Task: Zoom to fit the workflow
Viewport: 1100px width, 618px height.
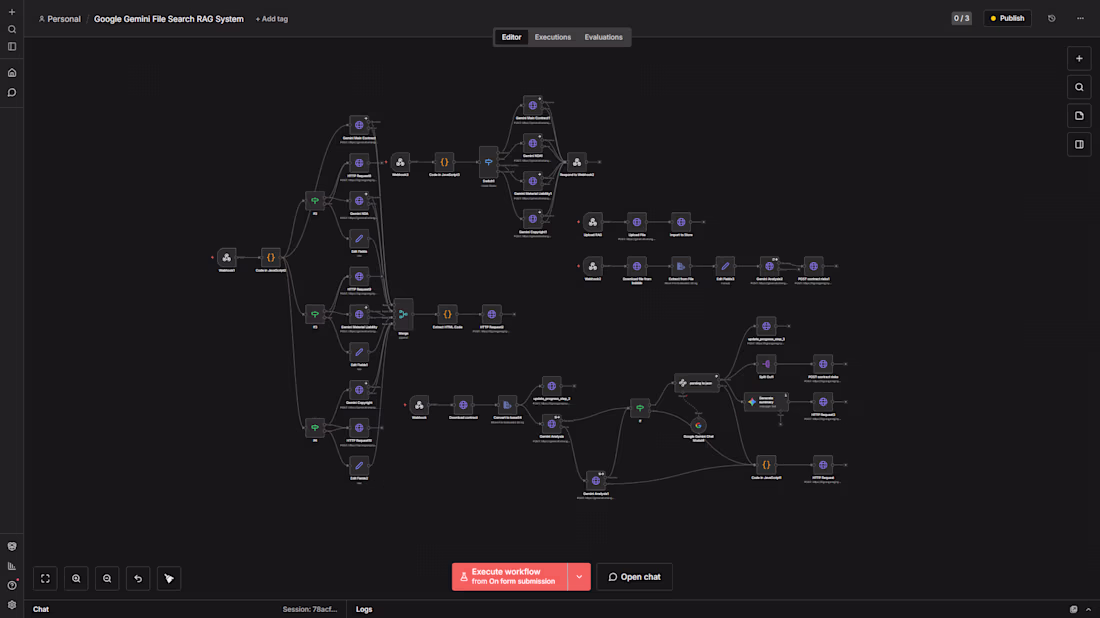Action: tap(46, 579)
